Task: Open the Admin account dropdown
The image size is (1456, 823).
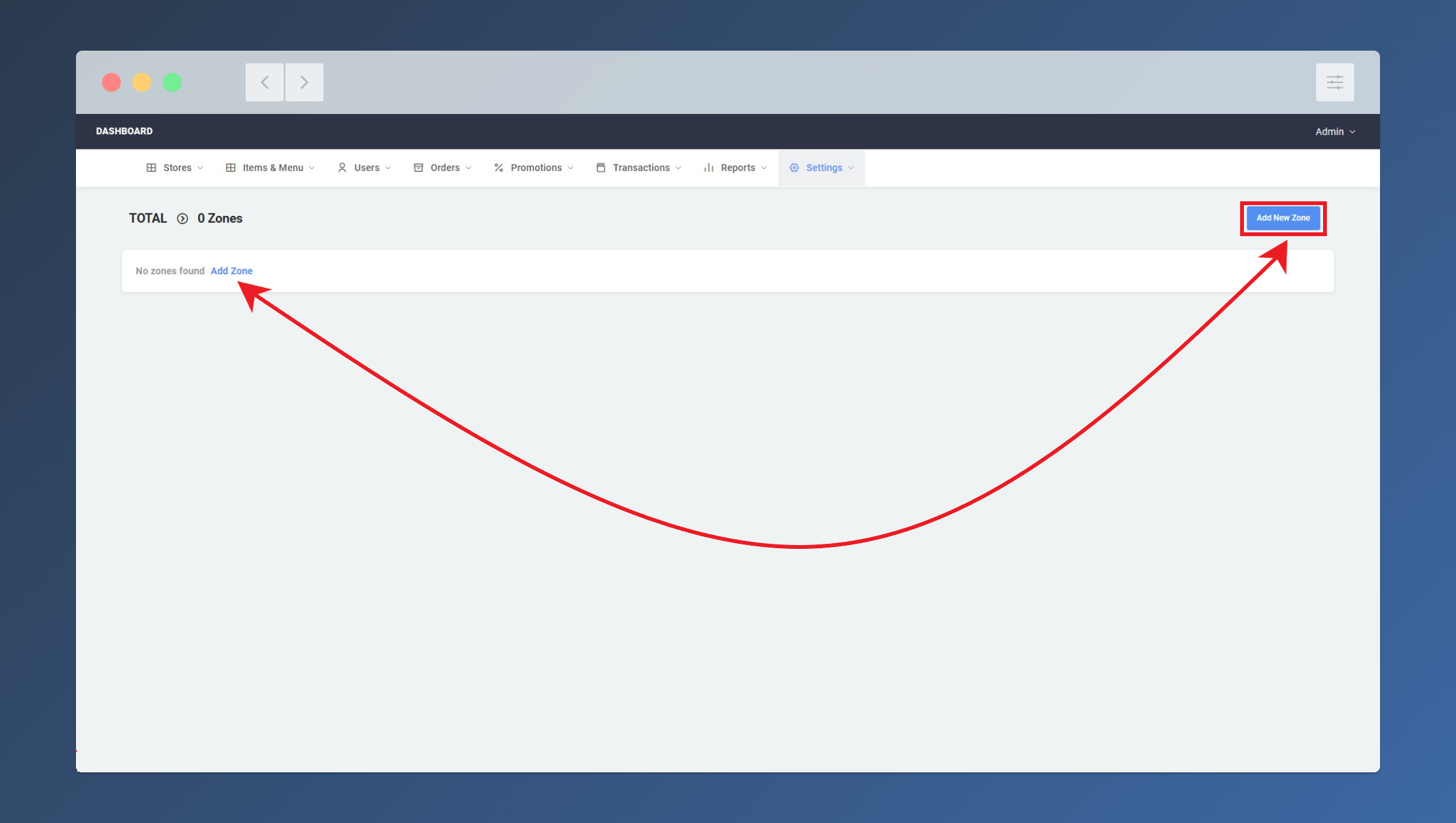Action: 1335,132
